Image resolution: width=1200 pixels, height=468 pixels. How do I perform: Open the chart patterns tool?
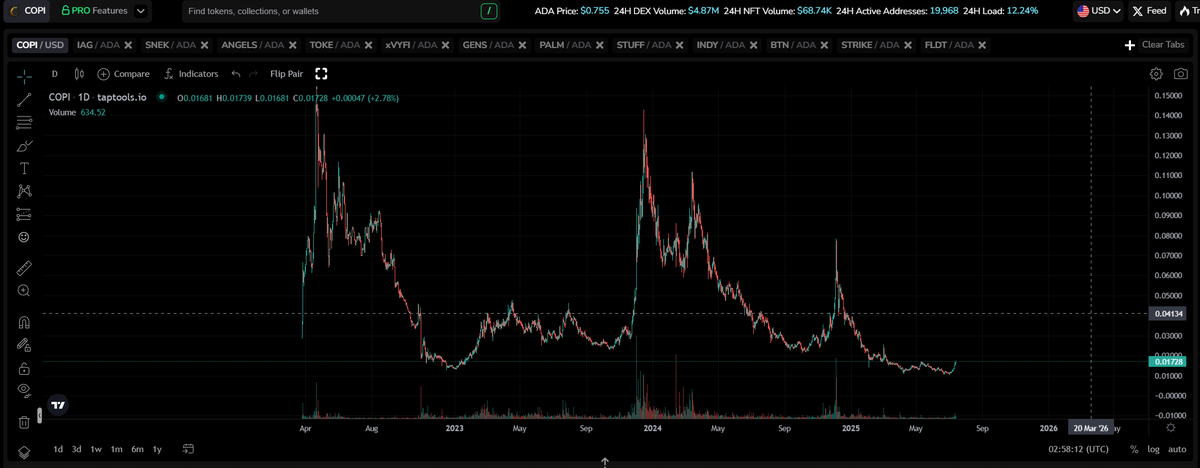click(24, 190)
